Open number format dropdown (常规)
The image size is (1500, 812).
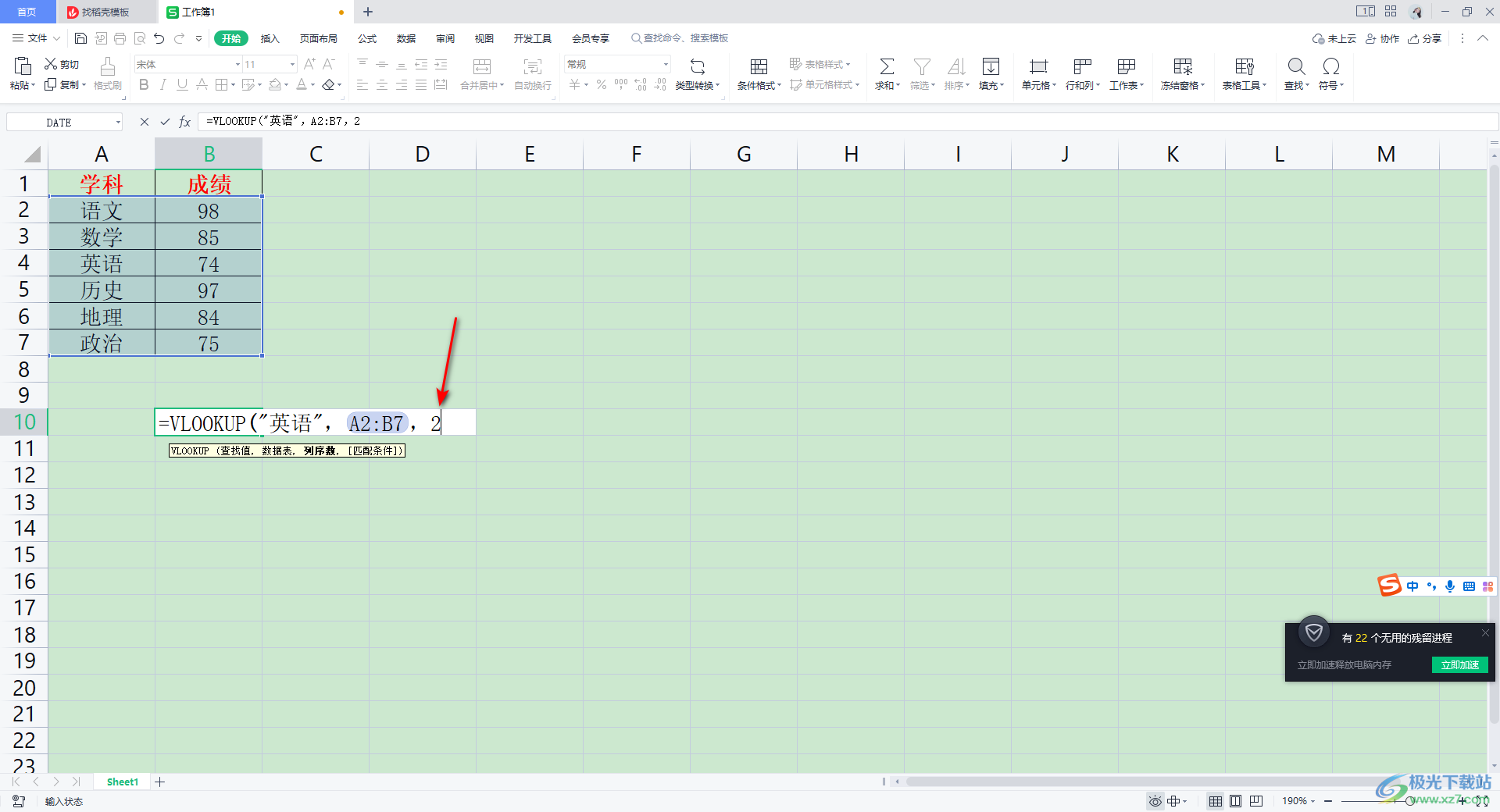click(666, 64)
